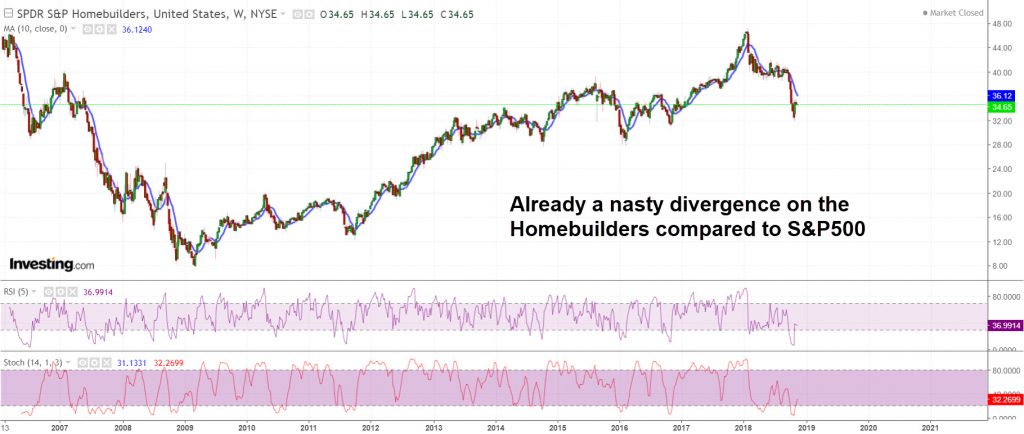This screenshot has height=434, width=1024.
Task: Open the MA indicator settings gear
Action: pyautogui.click(x=99, y=29)
